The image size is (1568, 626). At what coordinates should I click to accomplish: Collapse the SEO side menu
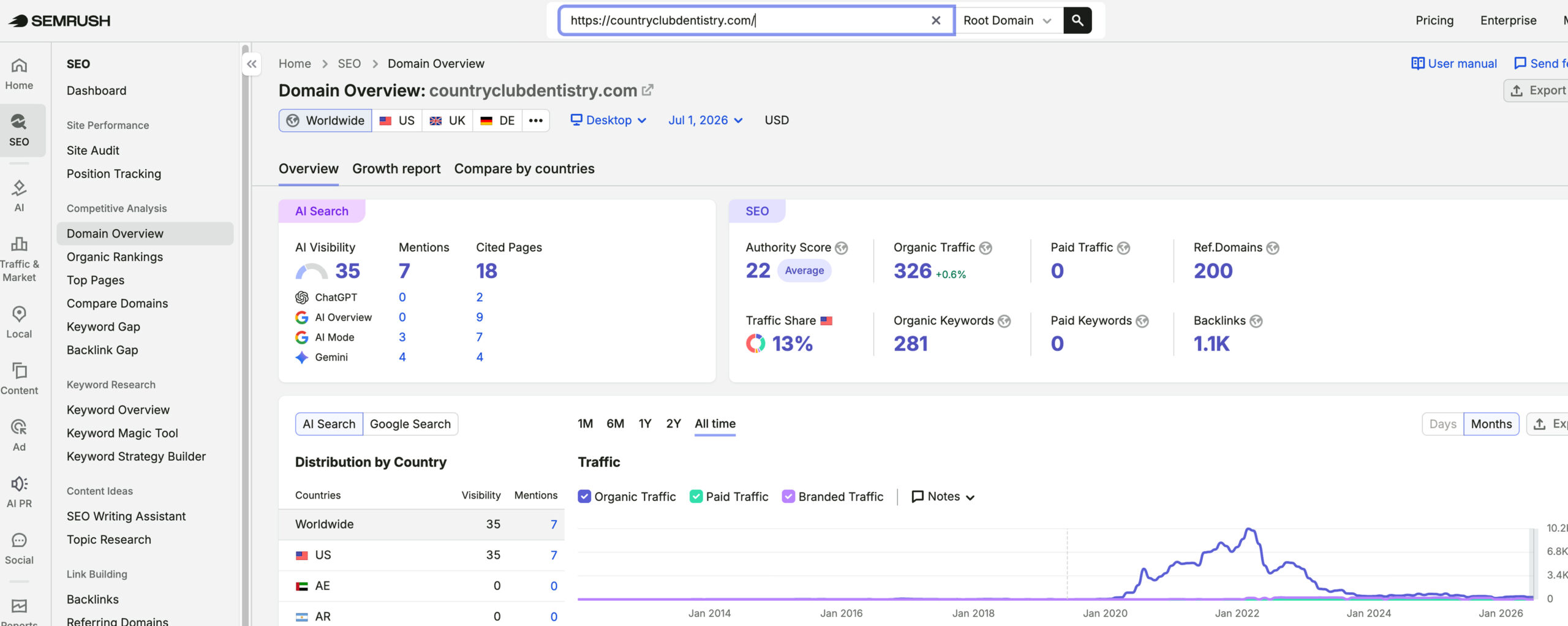point(251,64)
